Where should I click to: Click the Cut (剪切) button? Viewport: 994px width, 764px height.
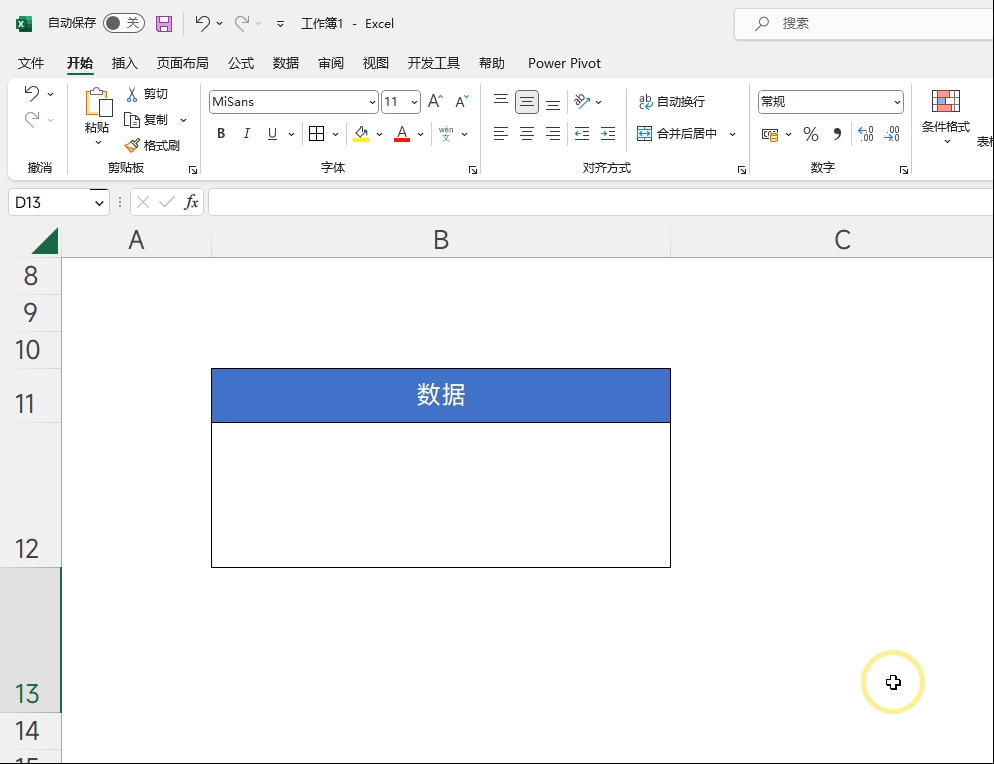147,94
